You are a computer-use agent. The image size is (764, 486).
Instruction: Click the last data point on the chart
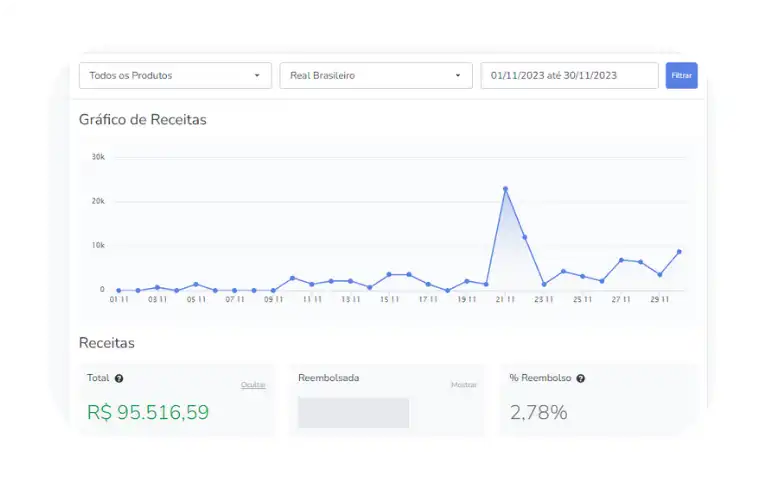(680, 252)
